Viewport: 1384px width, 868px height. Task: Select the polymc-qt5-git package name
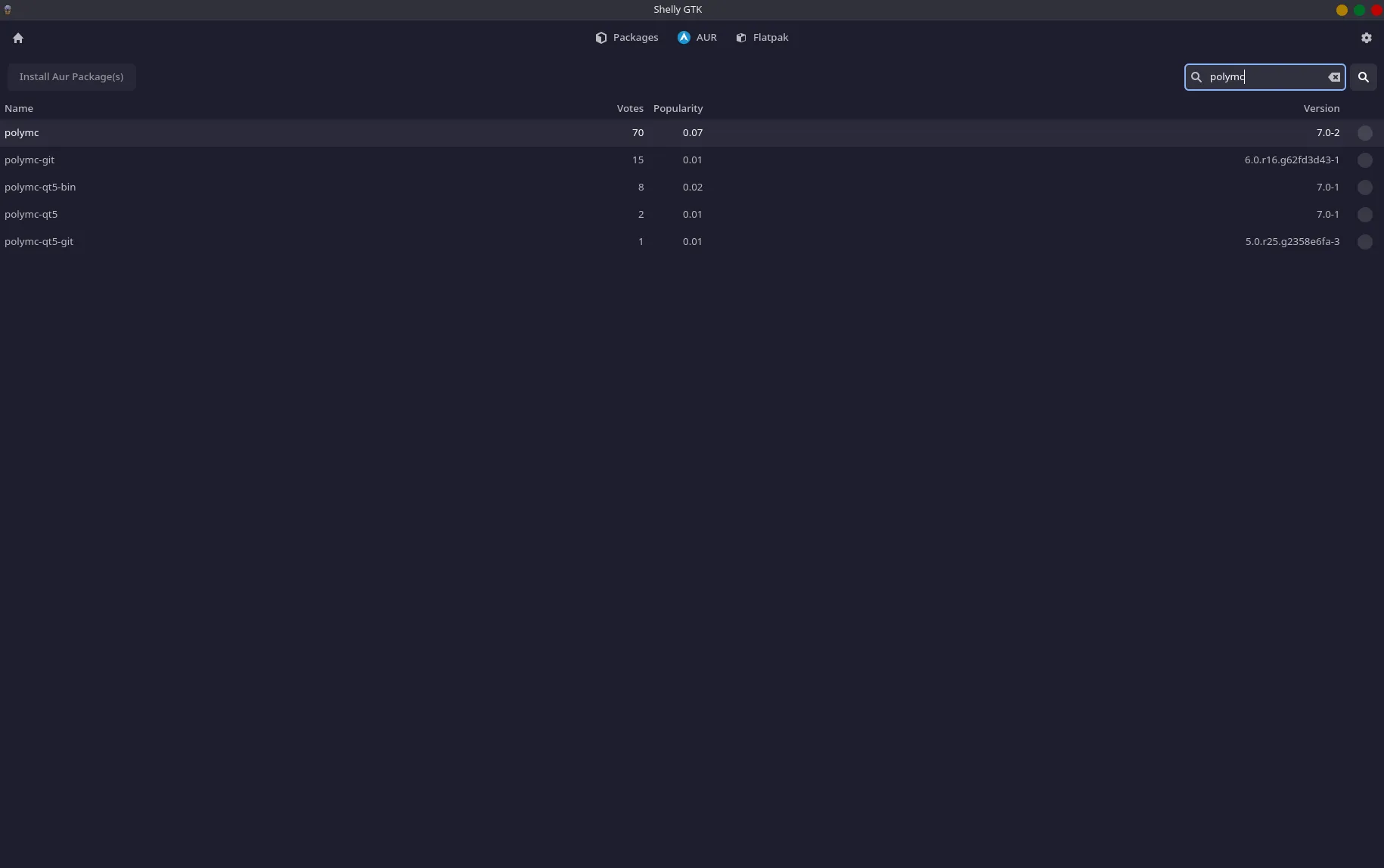click(39, 242)
